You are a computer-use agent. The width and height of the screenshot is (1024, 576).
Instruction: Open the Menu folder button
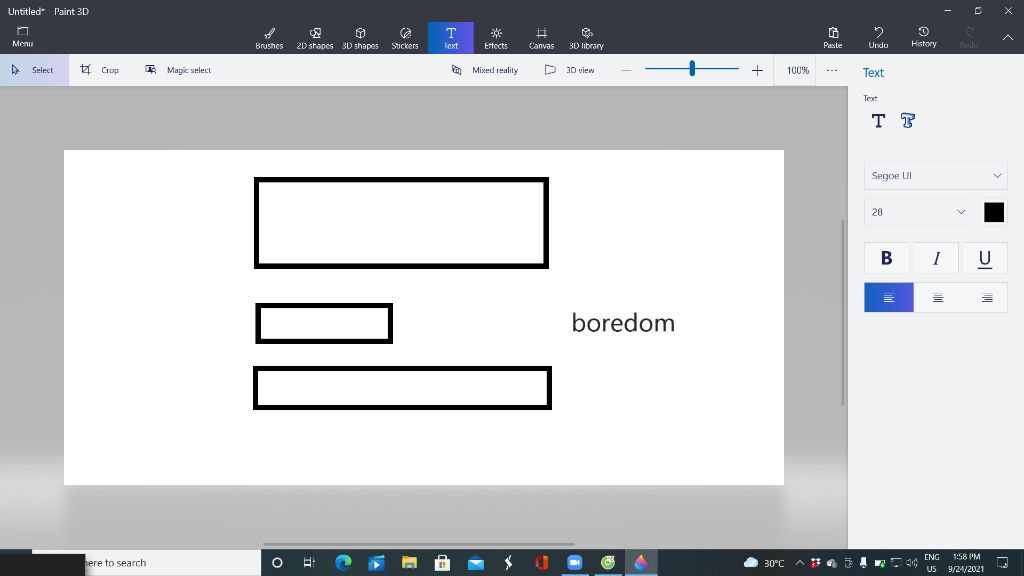(22, 37)
